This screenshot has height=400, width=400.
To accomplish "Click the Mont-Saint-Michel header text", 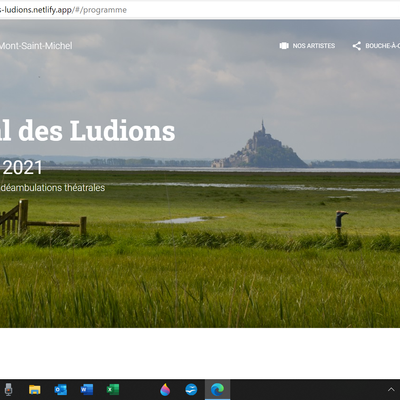I will point(36,46).
